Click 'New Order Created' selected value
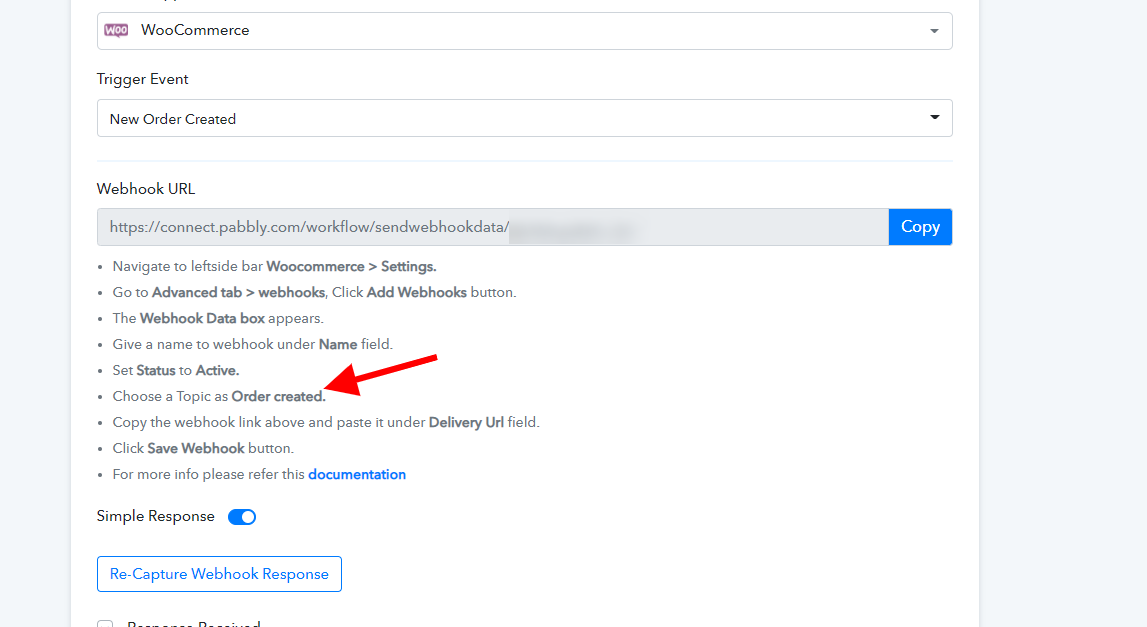 pyautogui.click(x=173, y=119)
